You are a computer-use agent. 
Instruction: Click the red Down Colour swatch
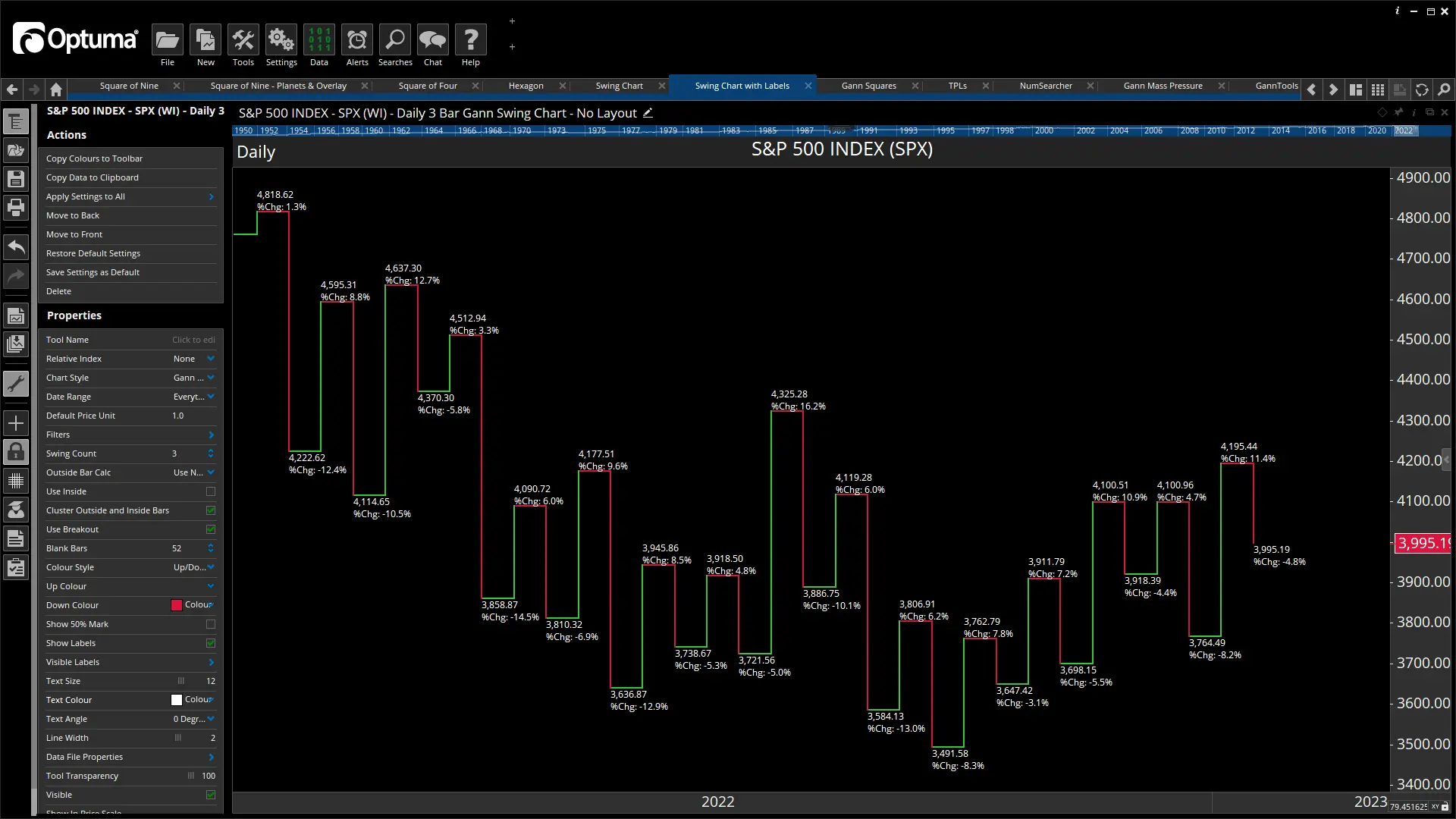pyautogui.click(x=177, y=605)
